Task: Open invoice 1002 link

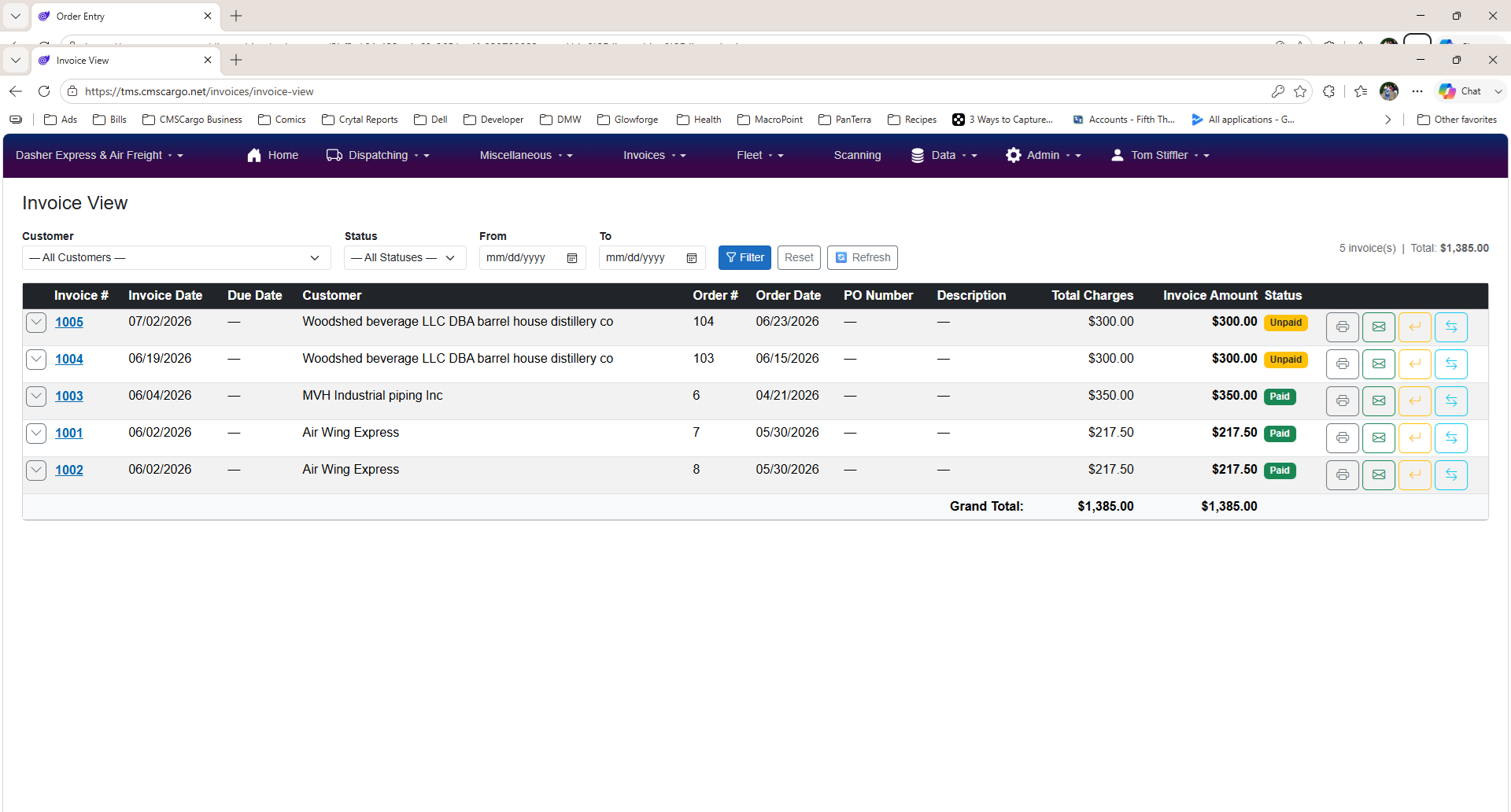Action: coord(69,470)
